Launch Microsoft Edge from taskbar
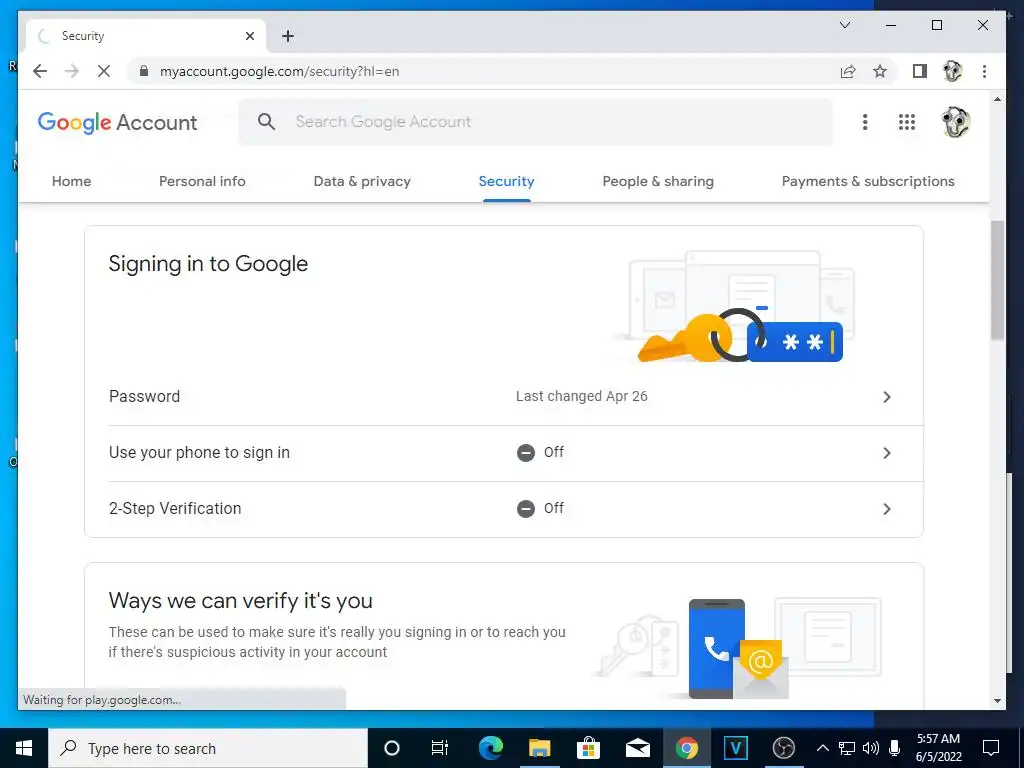The height and width of the screenshot is (768, 1024). (x=490, y=748)
